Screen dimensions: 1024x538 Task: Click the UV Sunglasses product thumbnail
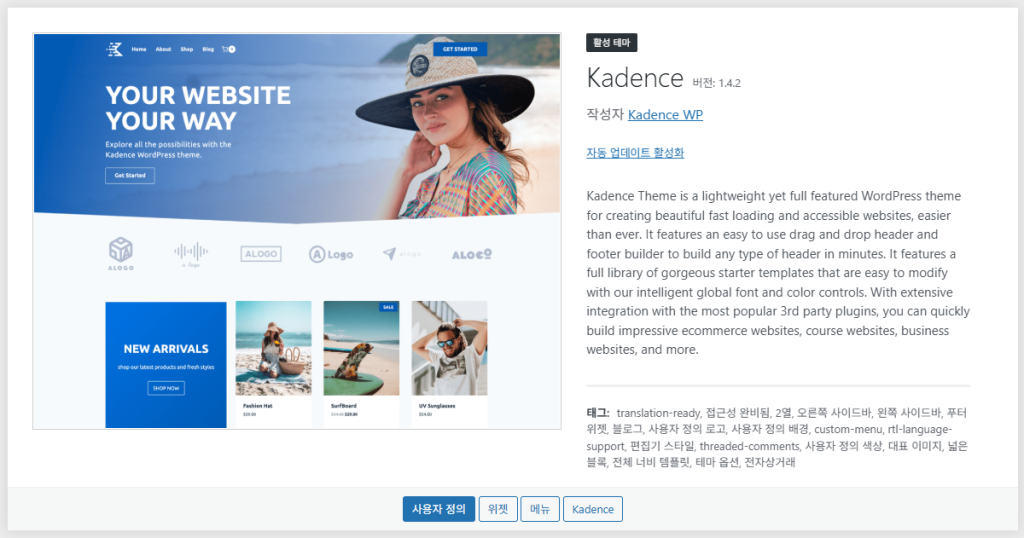click(x=449, y=348)
